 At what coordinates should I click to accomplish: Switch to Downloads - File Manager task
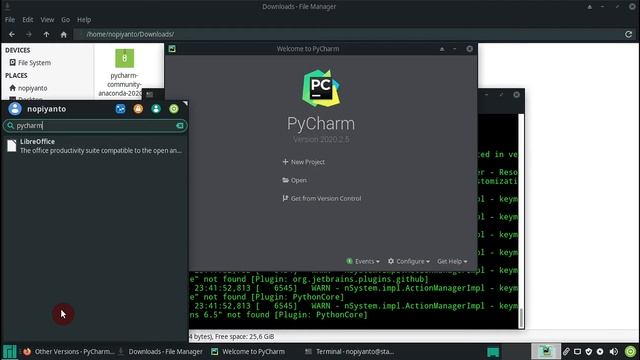click(x=160, y=351)
